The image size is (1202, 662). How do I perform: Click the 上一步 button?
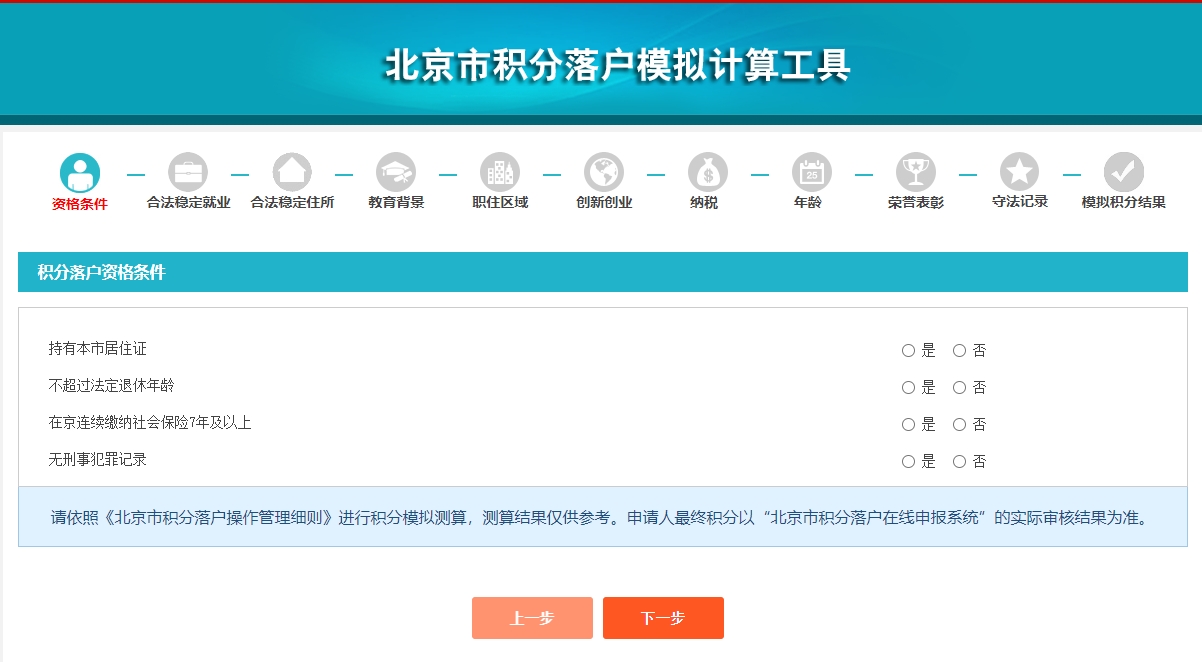532,618
